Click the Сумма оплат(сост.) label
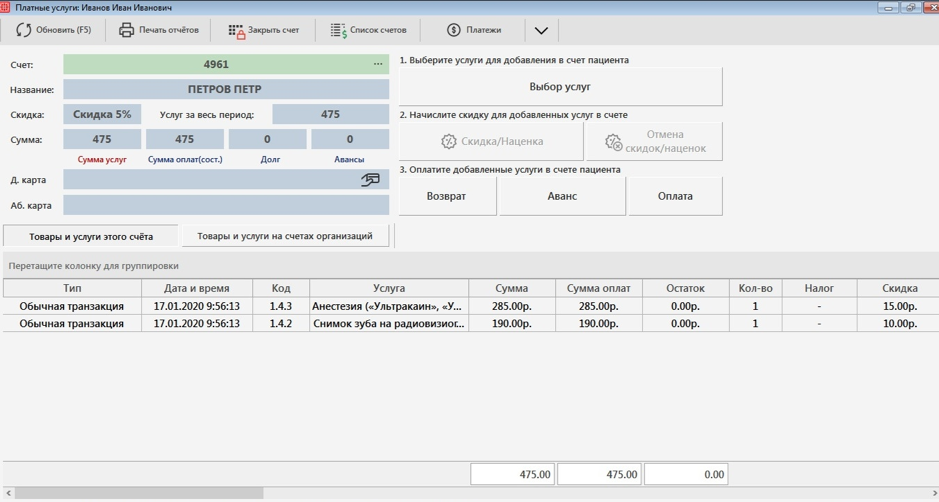 (x=185, y=159)
